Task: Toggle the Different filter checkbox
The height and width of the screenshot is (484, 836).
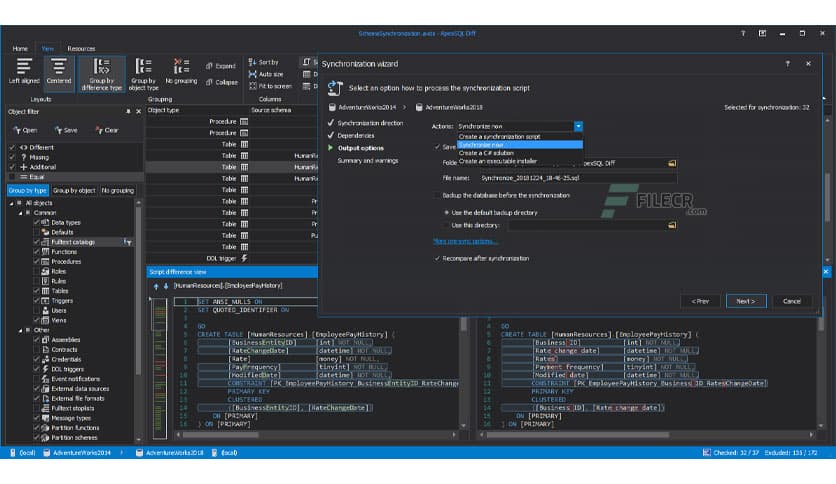Action: 12,147
